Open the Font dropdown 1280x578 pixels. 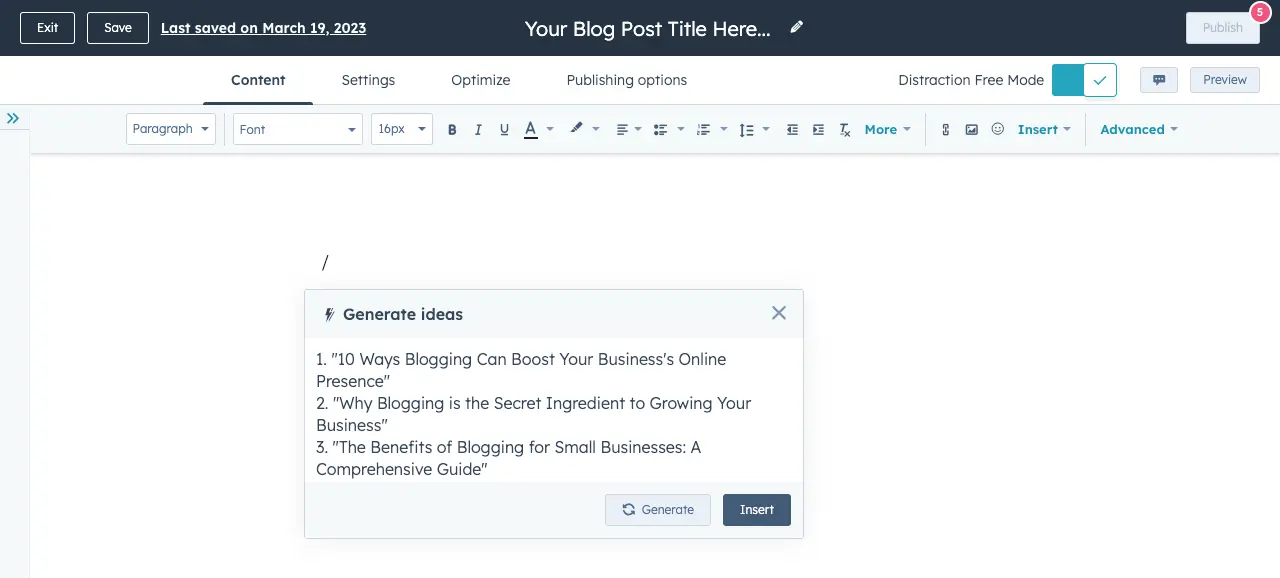(x=296, y=129)
